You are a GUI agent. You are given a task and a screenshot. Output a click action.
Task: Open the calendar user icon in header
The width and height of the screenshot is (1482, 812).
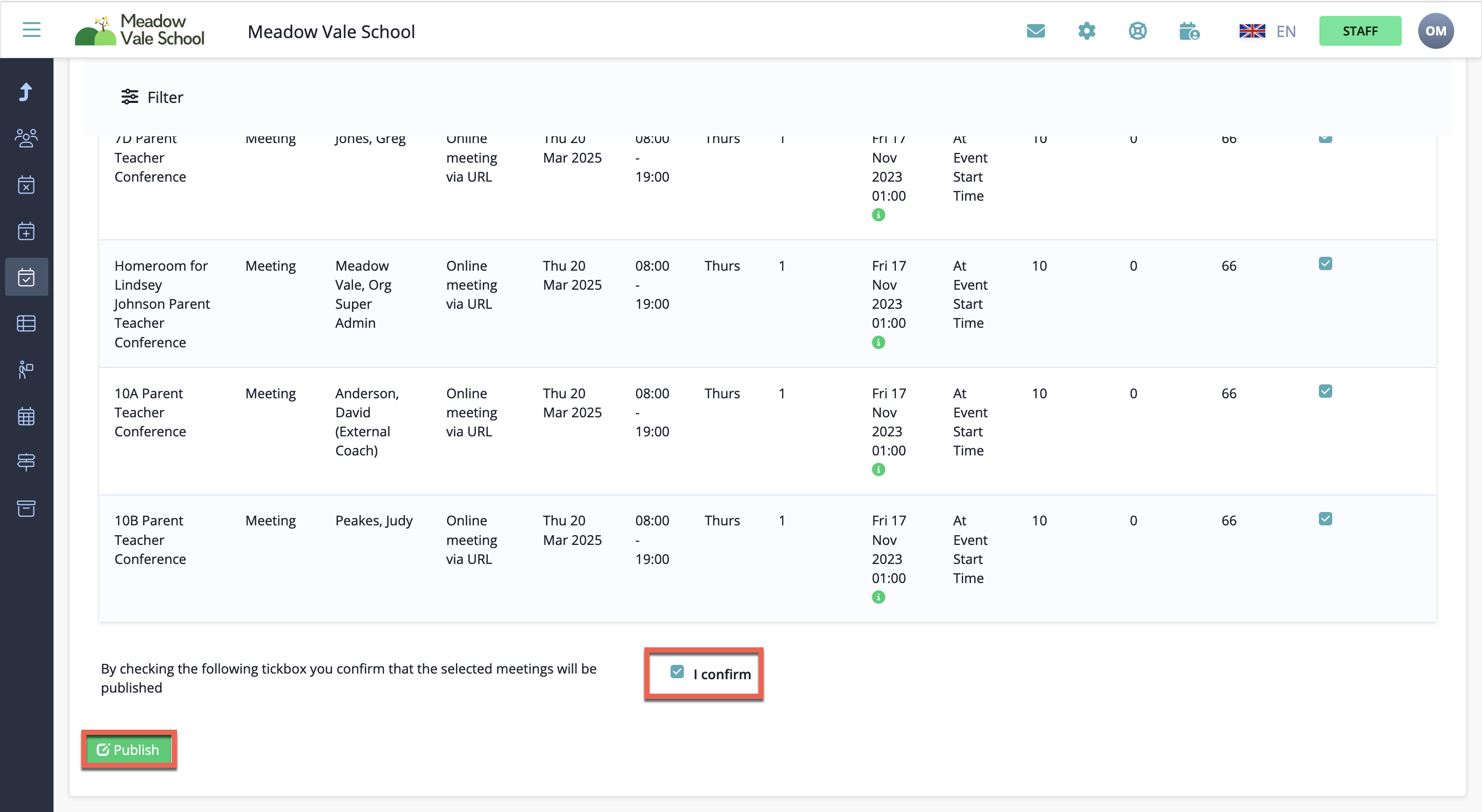click(1189, 30)
